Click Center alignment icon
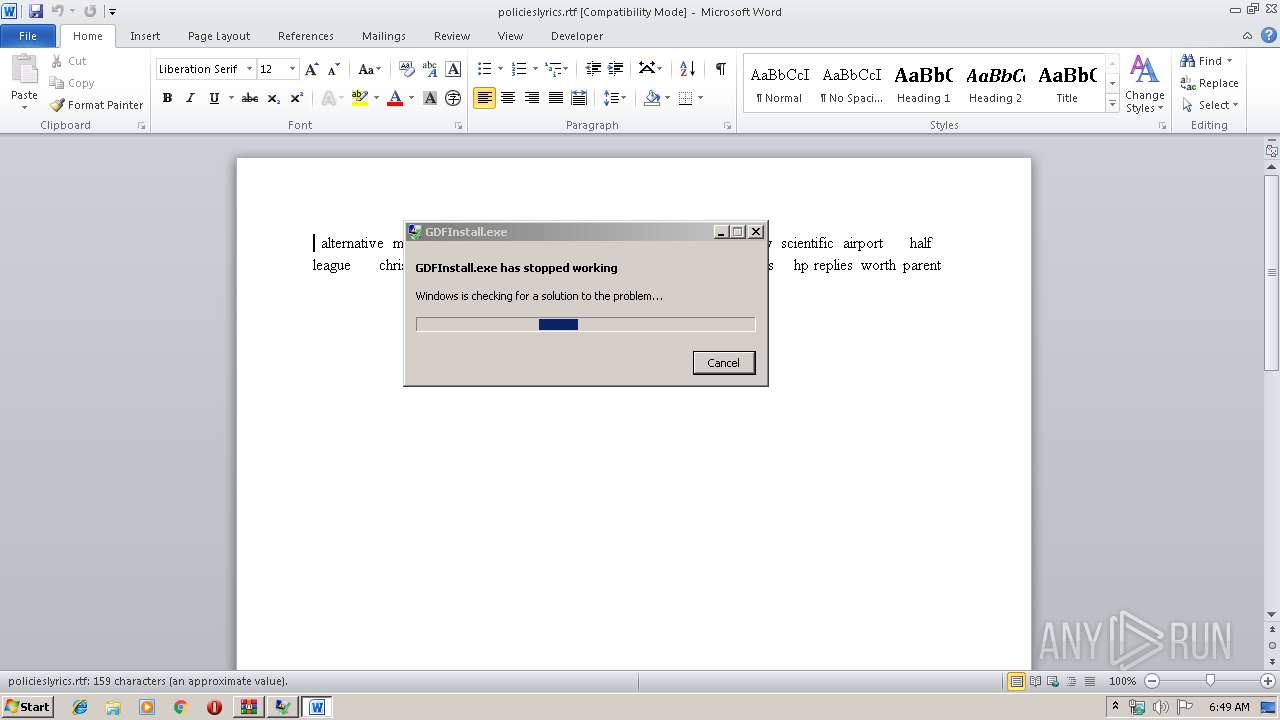Screen dimensions: 1280x720 508,98
